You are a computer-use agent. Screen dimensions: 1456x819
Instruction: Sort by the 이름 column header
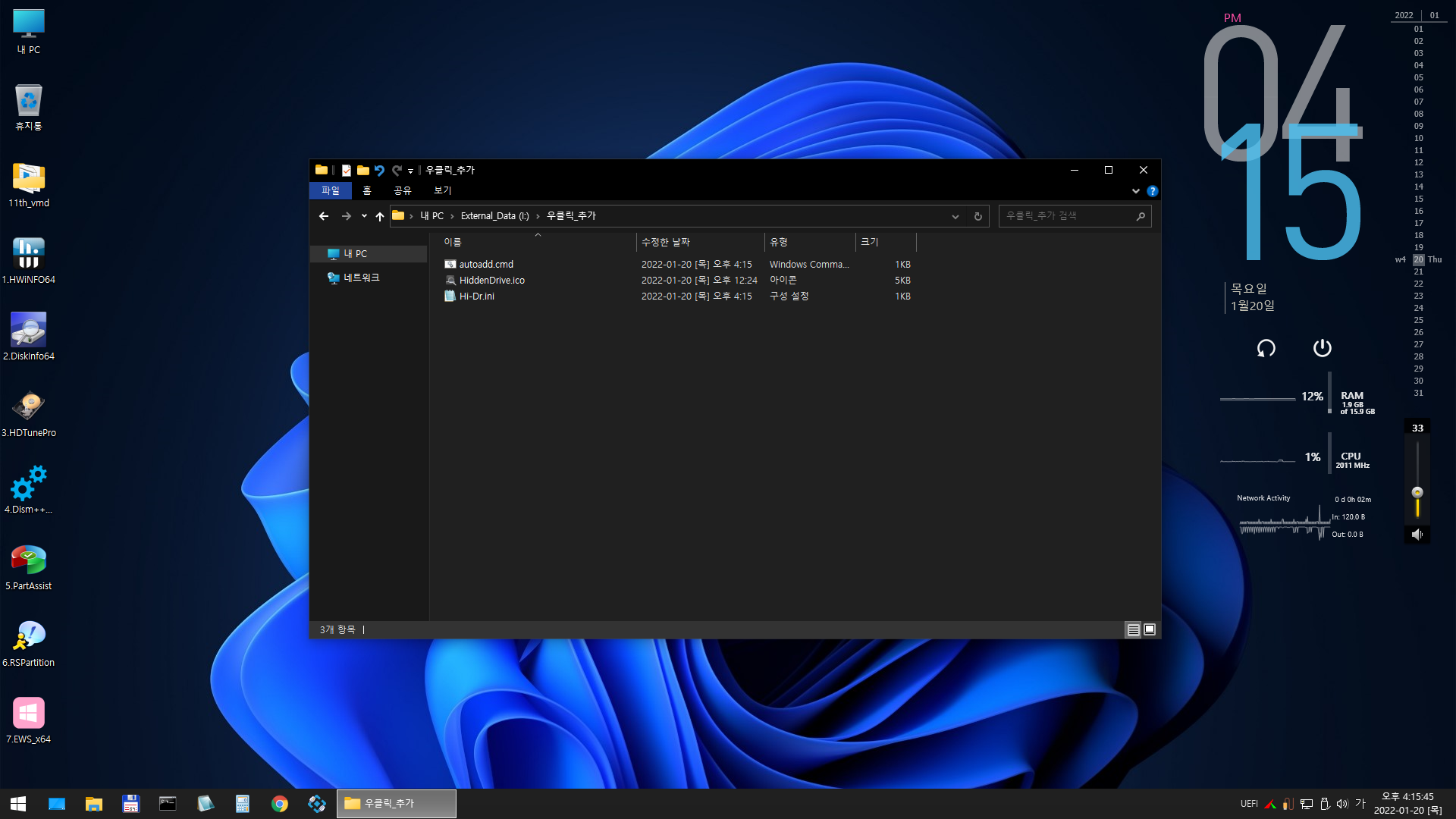point(537,242)
